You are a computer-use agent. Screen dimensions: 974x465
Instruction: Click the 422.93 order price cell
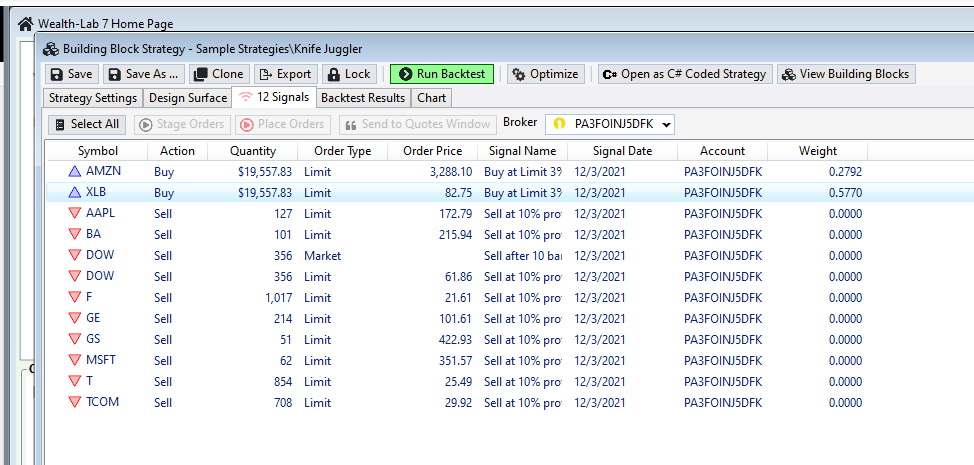455,340
